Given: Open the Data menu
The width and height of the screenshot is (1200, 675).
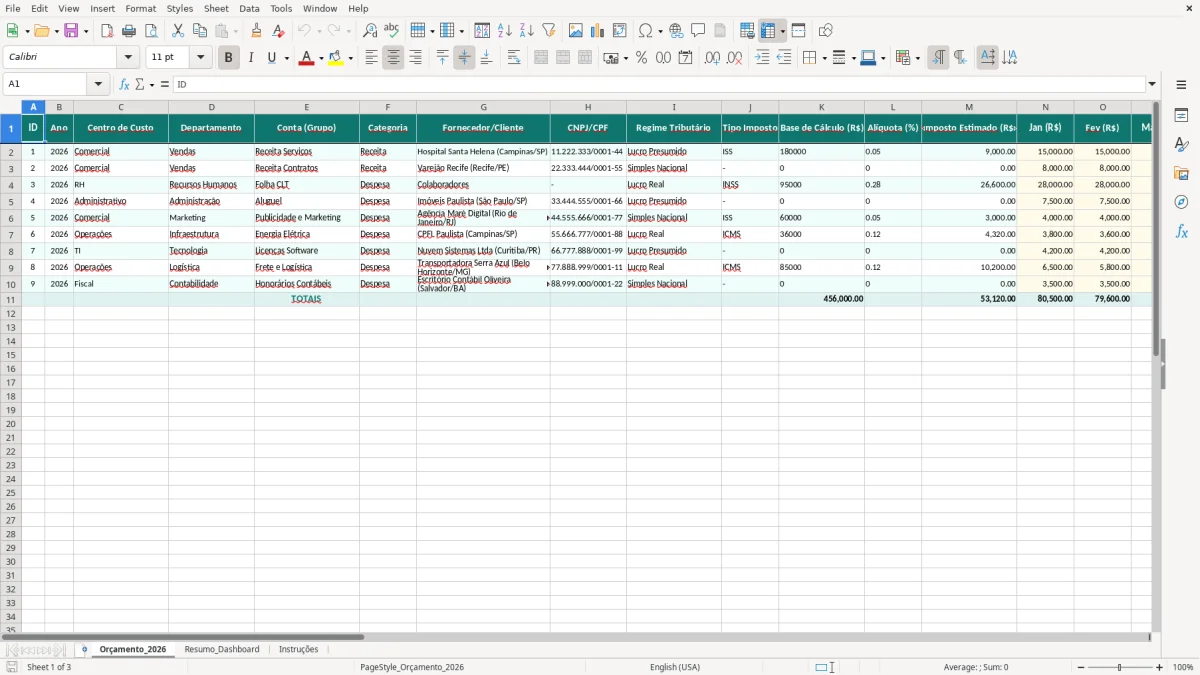Looking at the screenshot, I should point(248,8).
